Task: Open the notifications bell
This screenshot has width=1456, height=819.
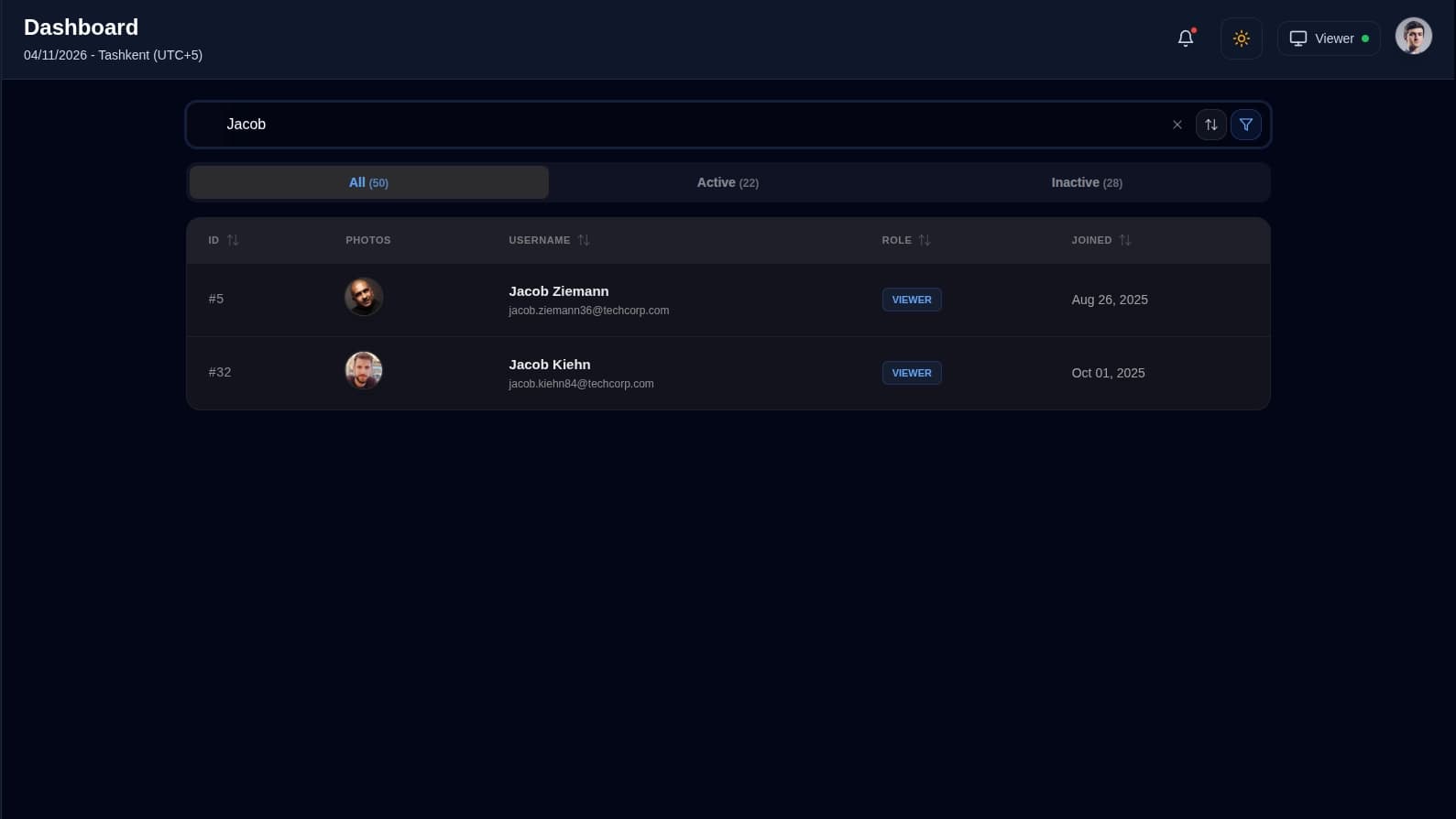Action: tap(1185, 38)
